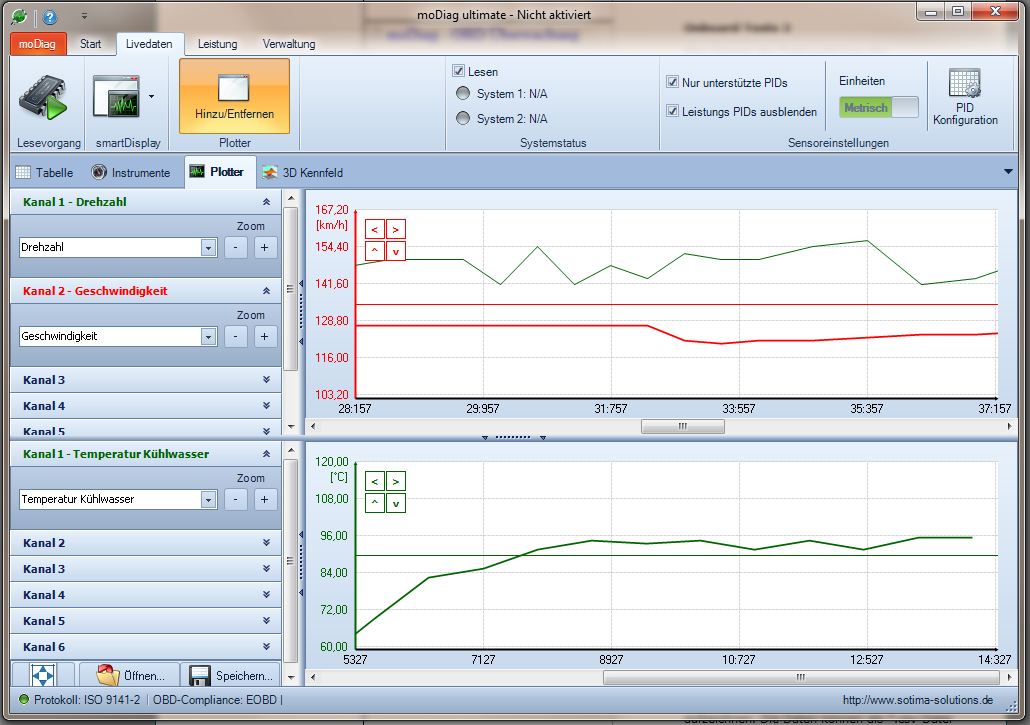Open the Instrumente view tab

131,172
